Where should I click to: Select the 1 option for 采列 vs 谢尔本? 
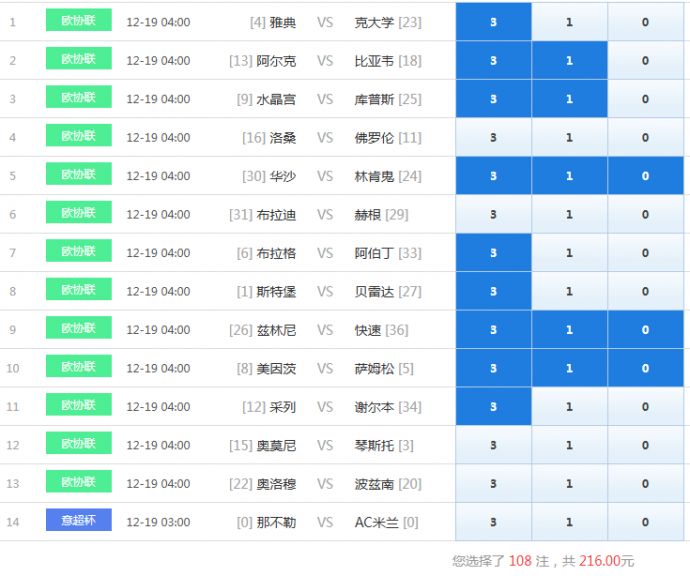[569, 407]
